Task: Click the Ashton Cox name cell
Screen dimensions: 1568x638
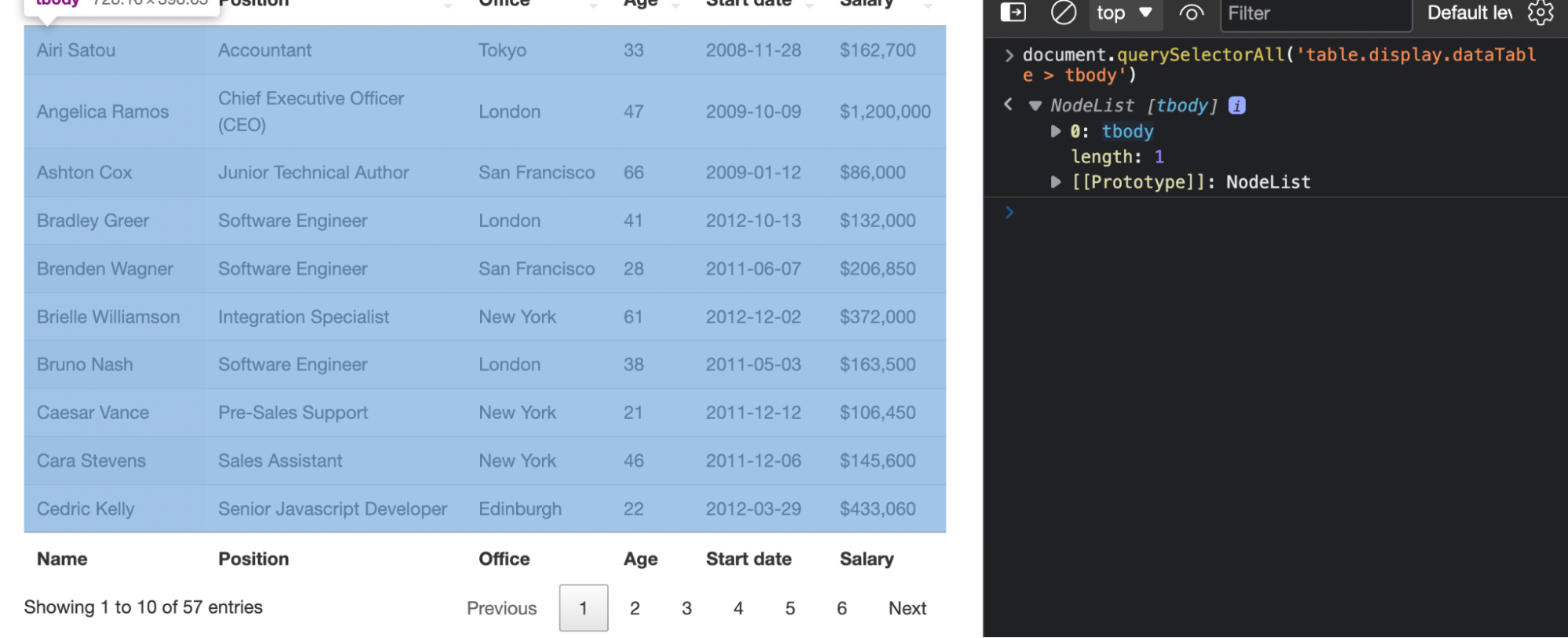Action: click(115, 173)
